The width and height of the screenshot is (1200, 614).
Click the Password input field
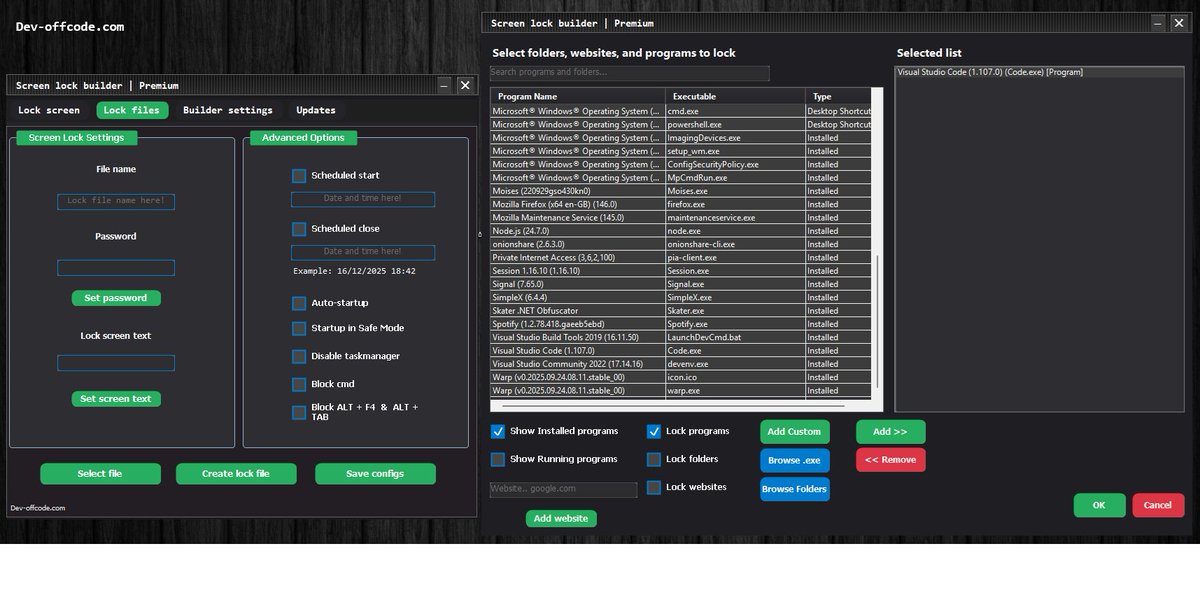pos(116,268)
